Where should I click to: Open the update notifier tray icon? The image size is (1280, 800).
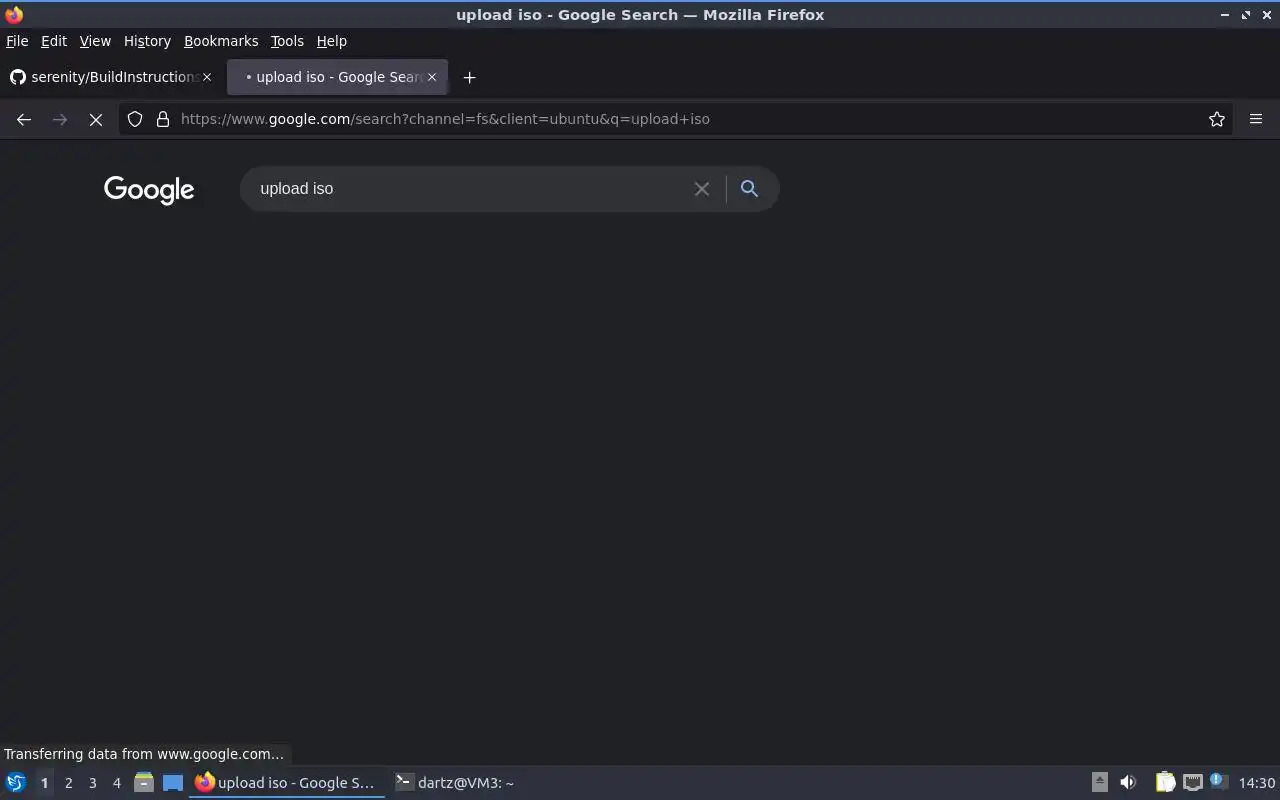1219,781
